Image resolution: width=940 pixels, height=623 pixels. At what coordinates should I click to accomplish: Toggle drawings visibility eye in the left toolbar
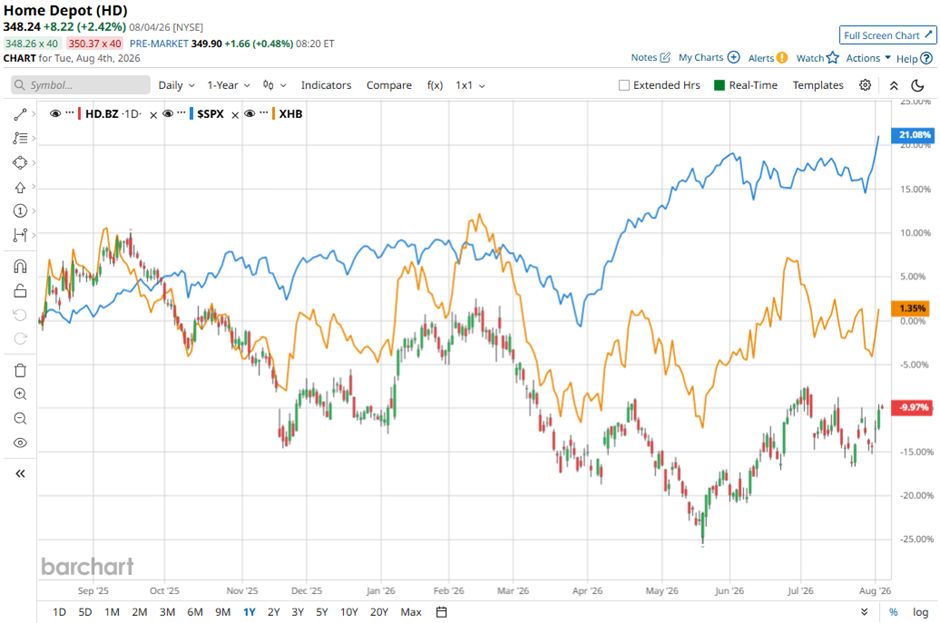[x=20, y=443]
